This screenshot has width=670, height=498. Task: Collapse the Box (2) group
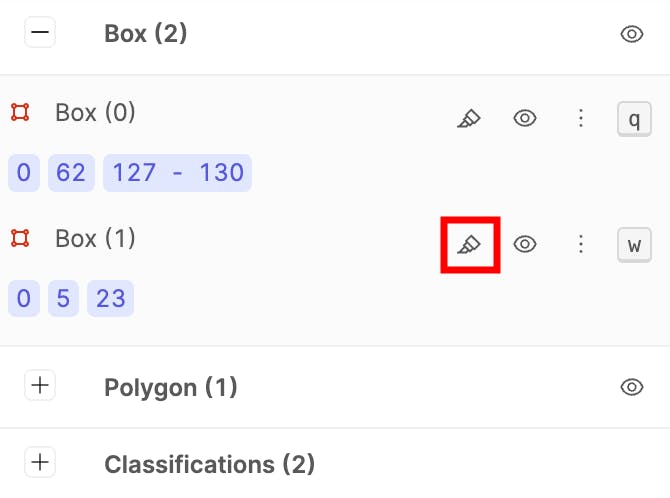coord(40,32)
